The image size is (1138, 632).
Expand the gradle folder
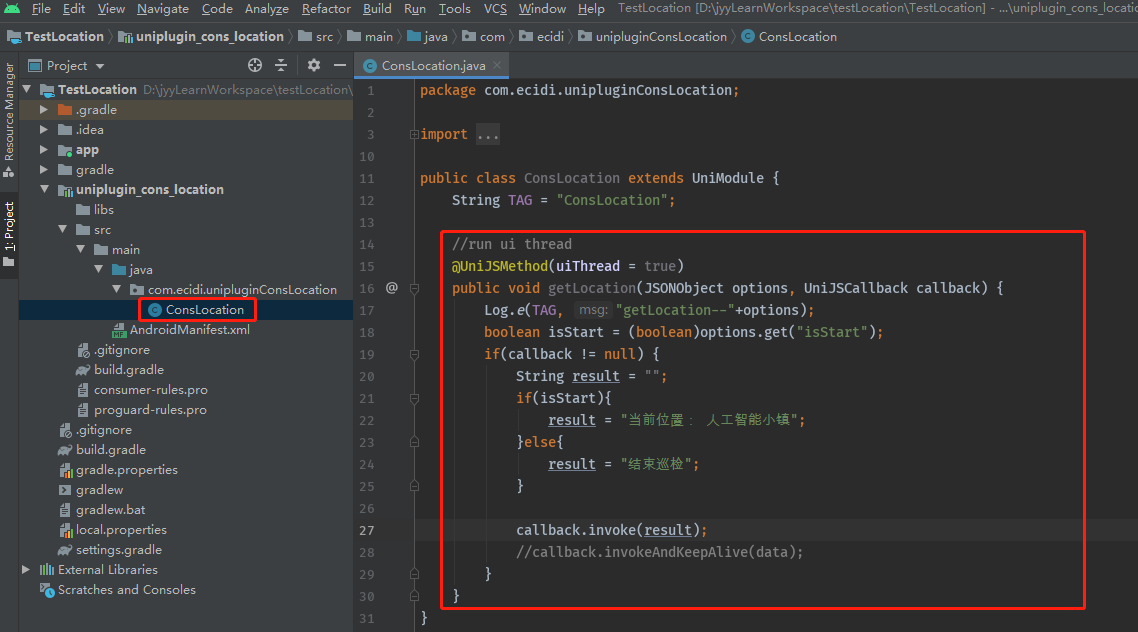[x=44, y=169]
